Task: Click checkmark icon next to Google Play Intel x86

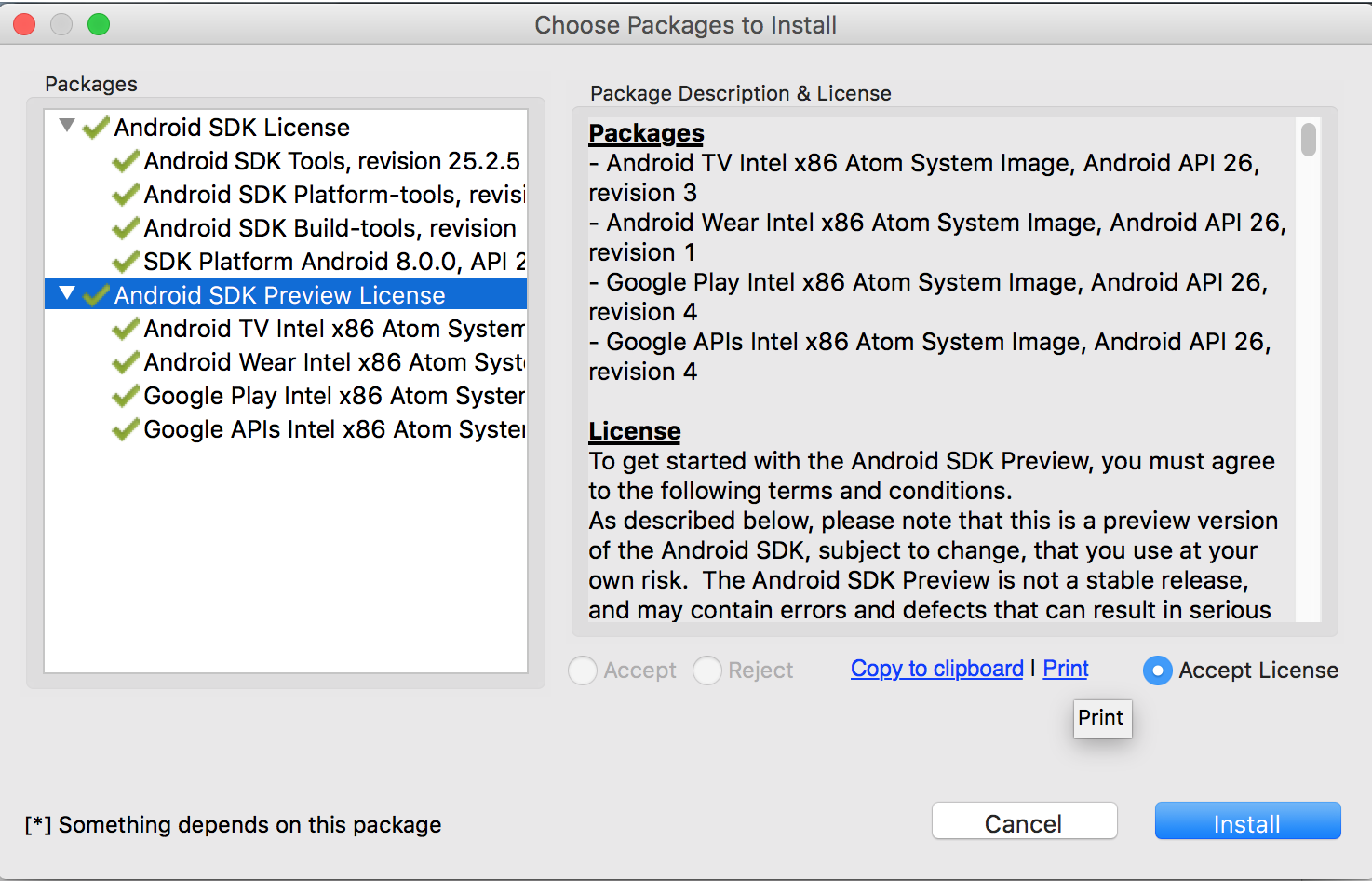Action: click(126, 396)
